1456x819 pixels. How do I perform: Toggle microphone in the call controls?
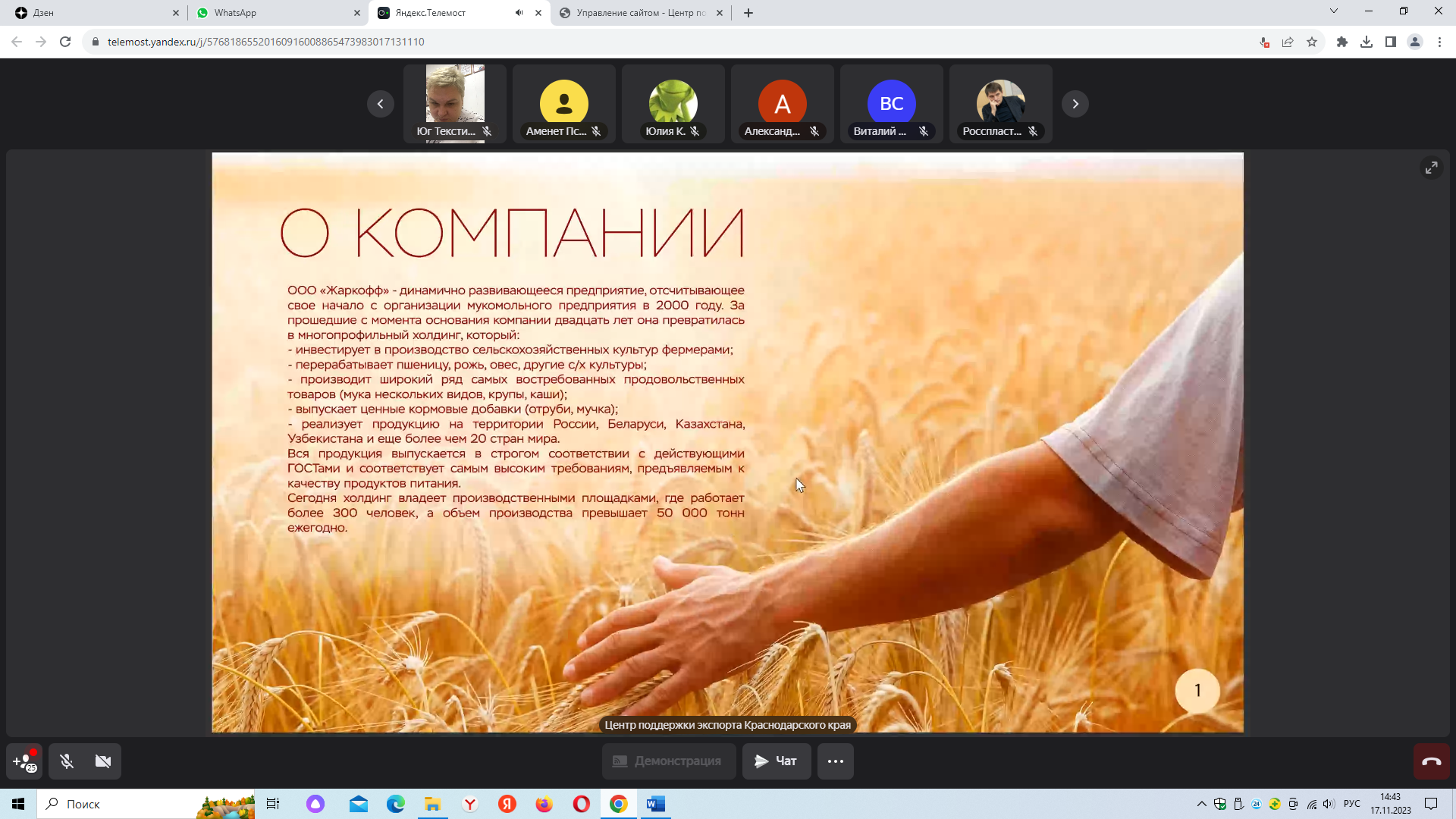click(67, 761)
